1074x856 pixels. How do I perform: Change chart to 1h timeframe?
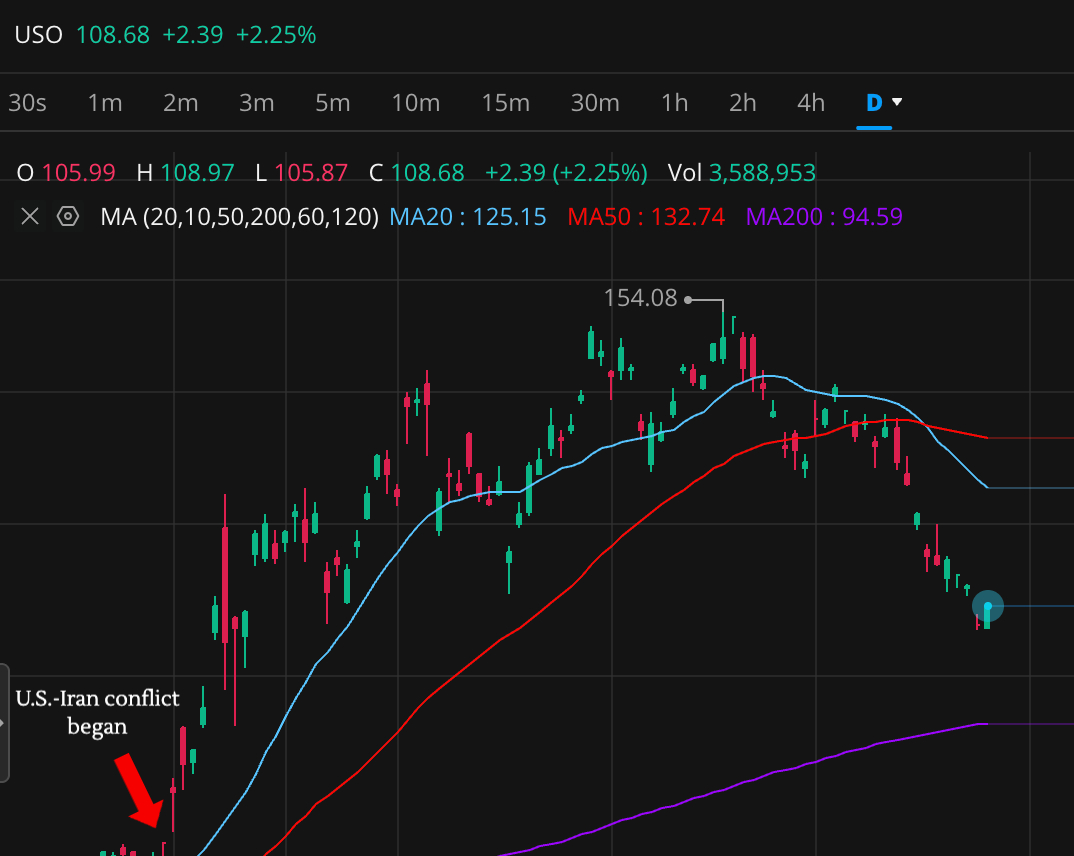(x=675, y=103)
